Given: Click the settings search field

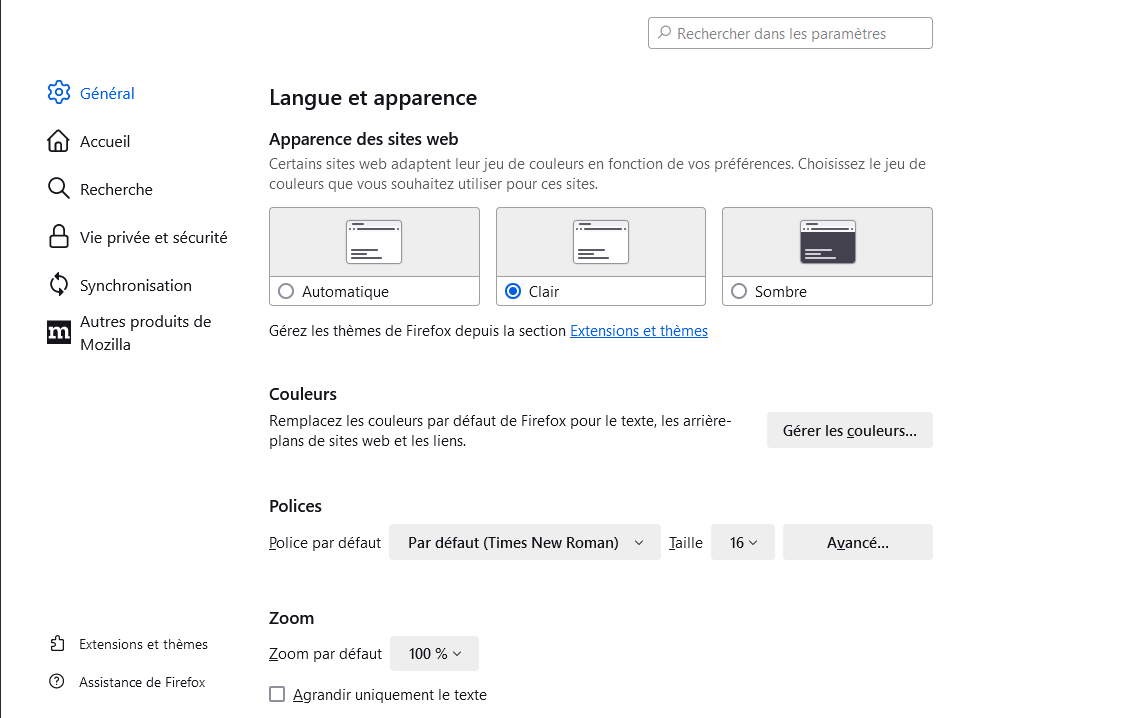Looking at the screenshot, I should pos(789,33).
